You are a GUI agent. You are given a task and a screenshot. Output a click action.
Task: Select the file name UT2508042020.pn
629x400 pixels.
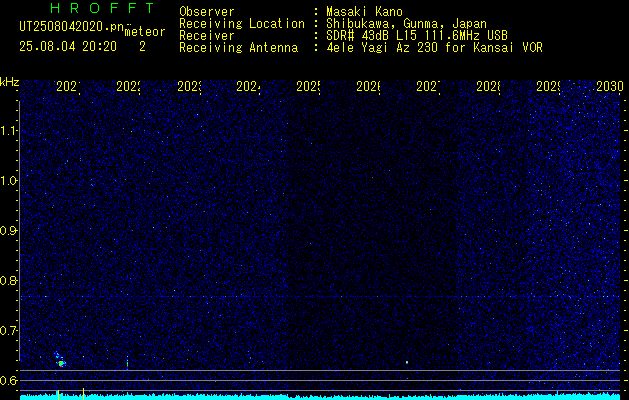tap(72, 27)
